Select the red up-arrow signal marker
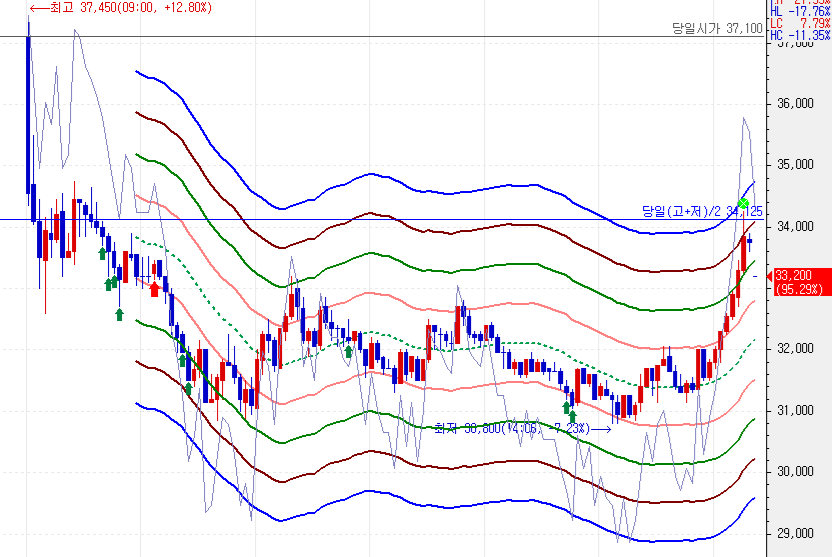Viewport: 832px width, 557px height. (x=154, y=289)
